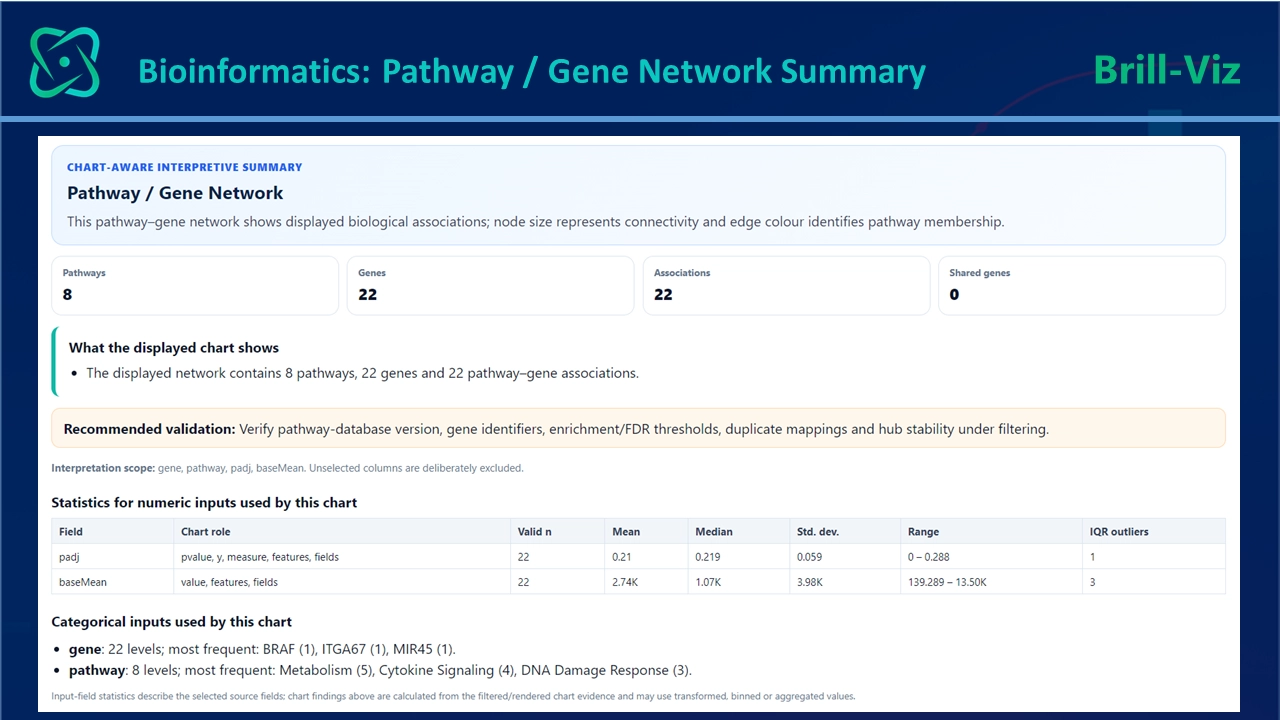Select the Associations card showing 22
The height and width of the screenshot is (720, 1280).
(x=786, y=286)
